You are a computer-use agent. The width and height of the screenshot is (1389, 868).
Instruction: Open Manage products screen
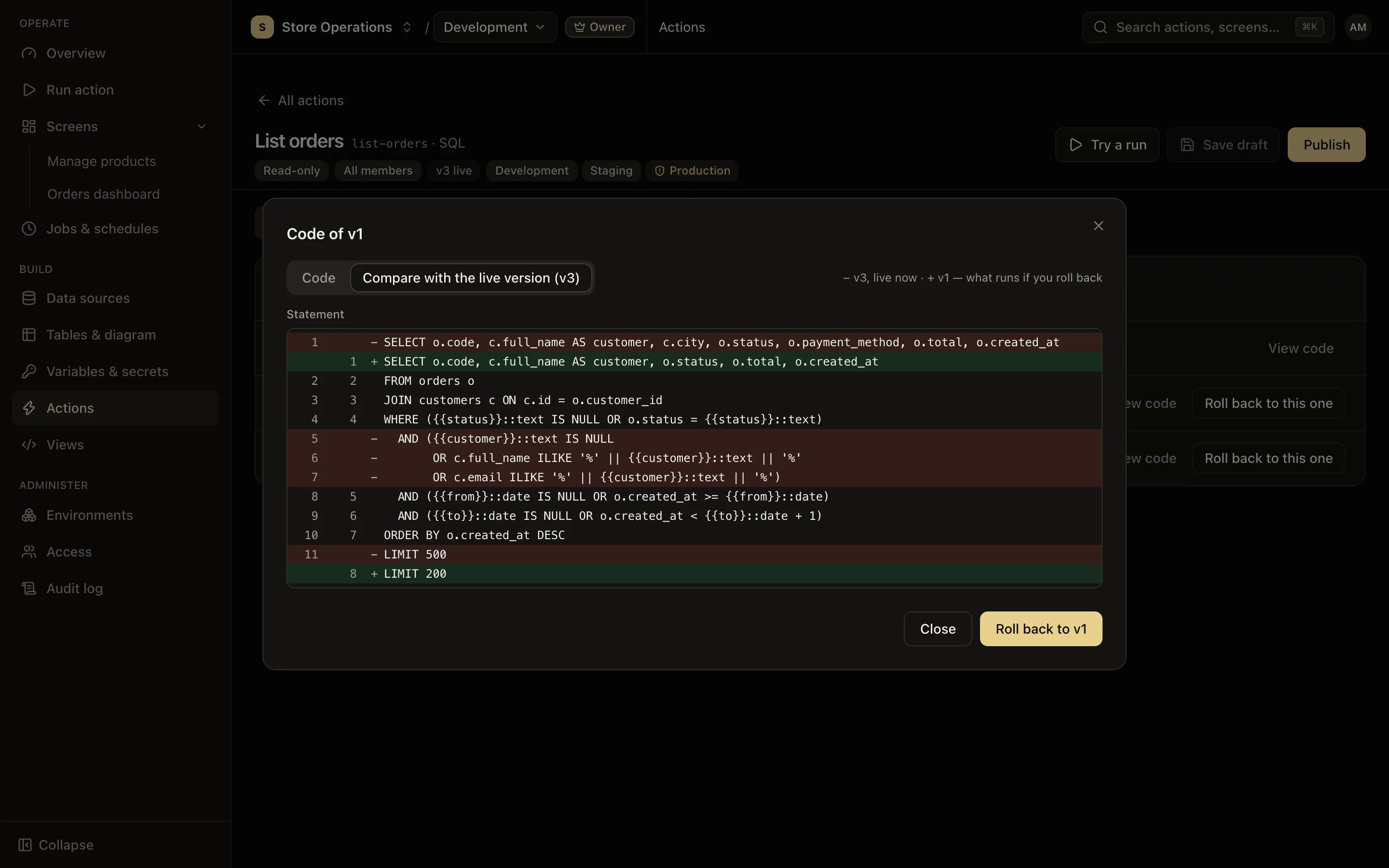102,162
